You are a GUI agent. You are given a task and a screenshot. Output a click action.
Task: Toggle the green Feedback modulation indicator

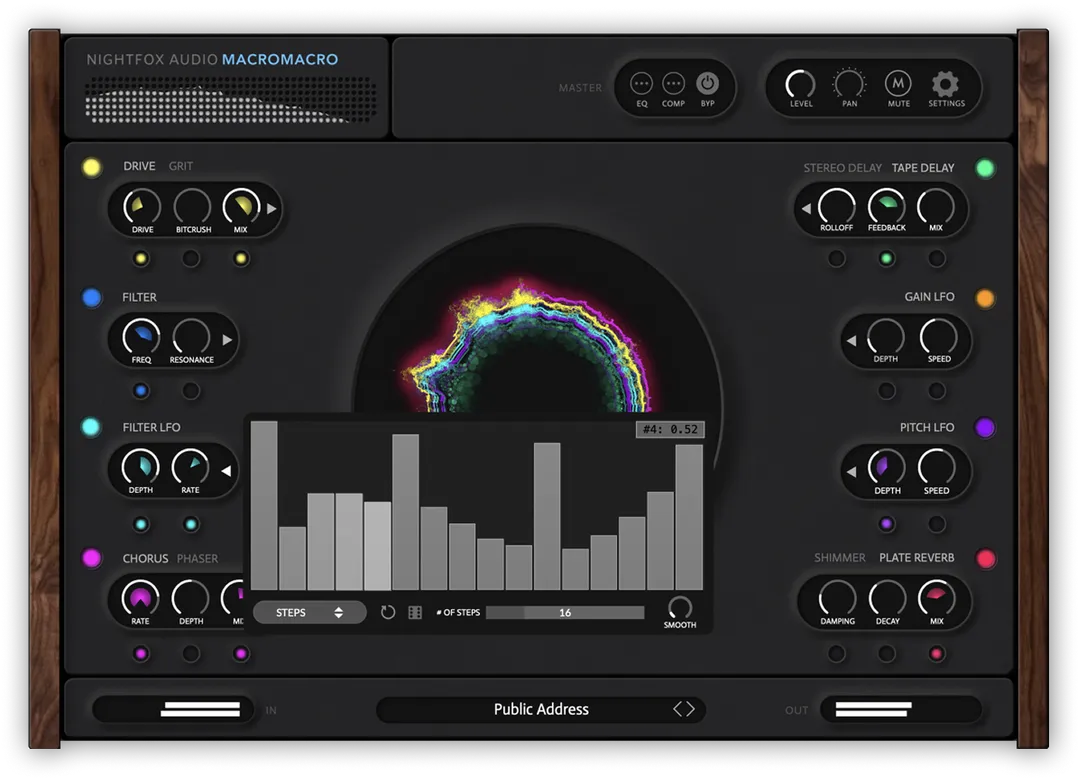coord(886,259)
